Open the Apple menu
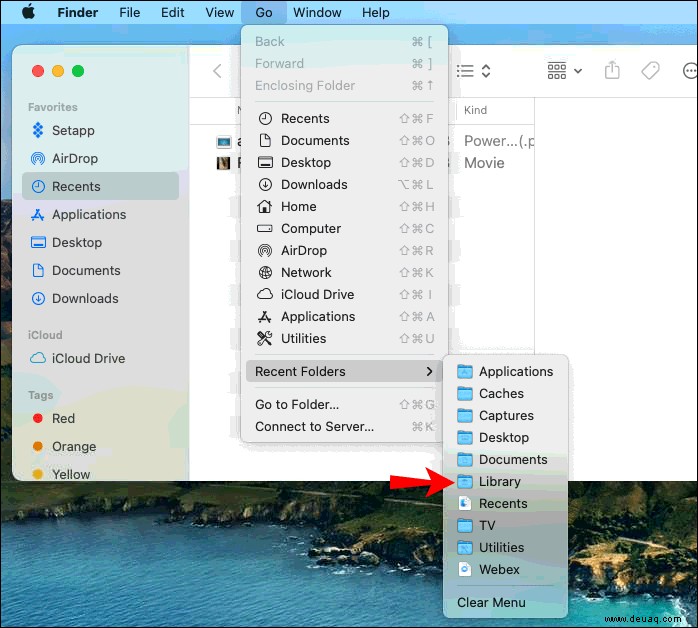The height and width of the screenshot is (628, 698). pyautogui.click(x=28, y=12)
